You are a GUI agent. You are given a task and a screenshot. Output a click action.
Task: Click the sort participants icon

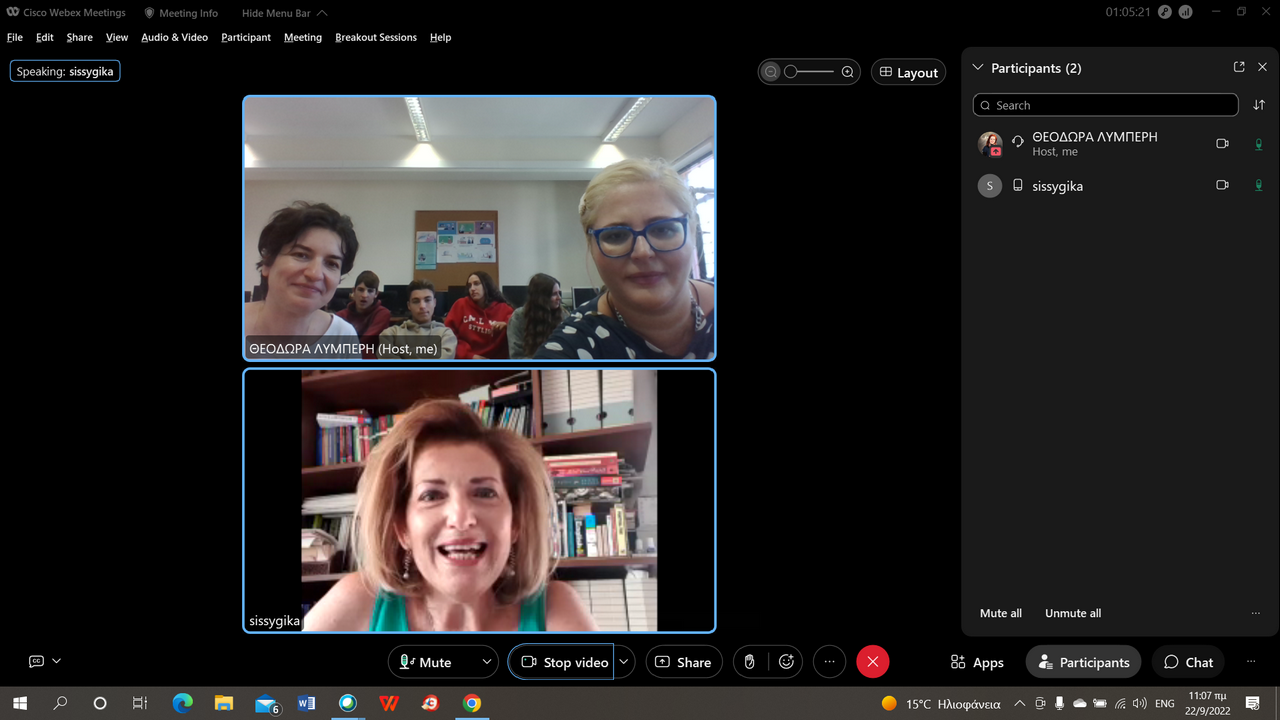pos(1259,105)
